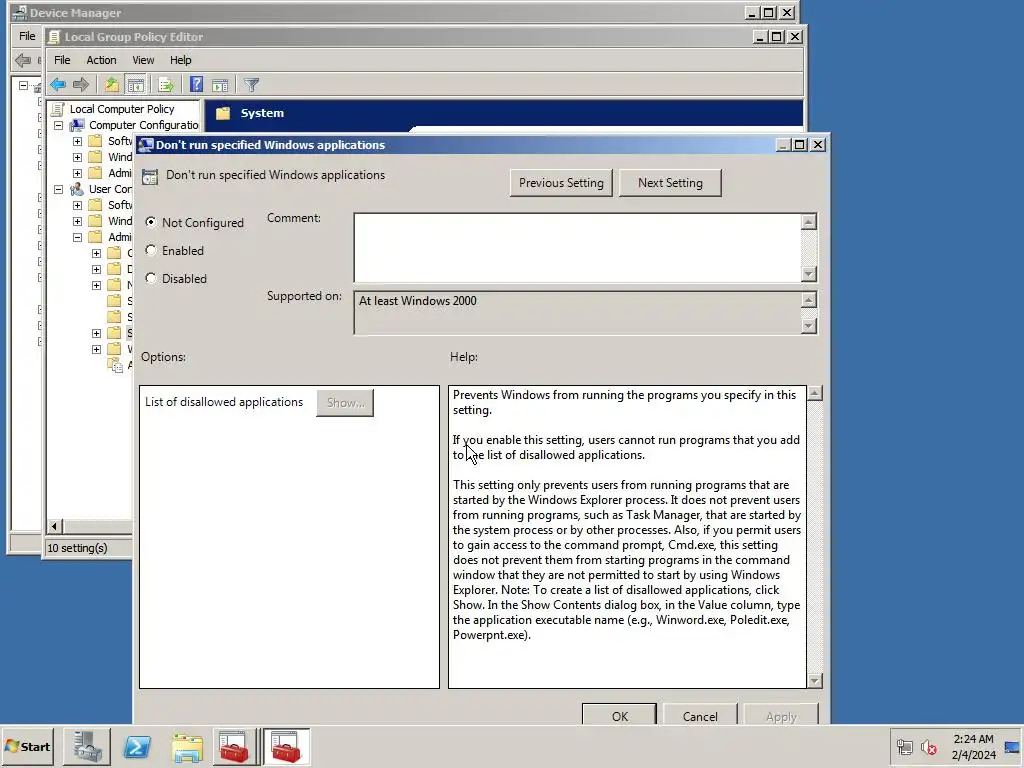The height and width of the screenshot is (768, 1024).
Task: Click the network tray icon
Action: click(x=904, y=747)
